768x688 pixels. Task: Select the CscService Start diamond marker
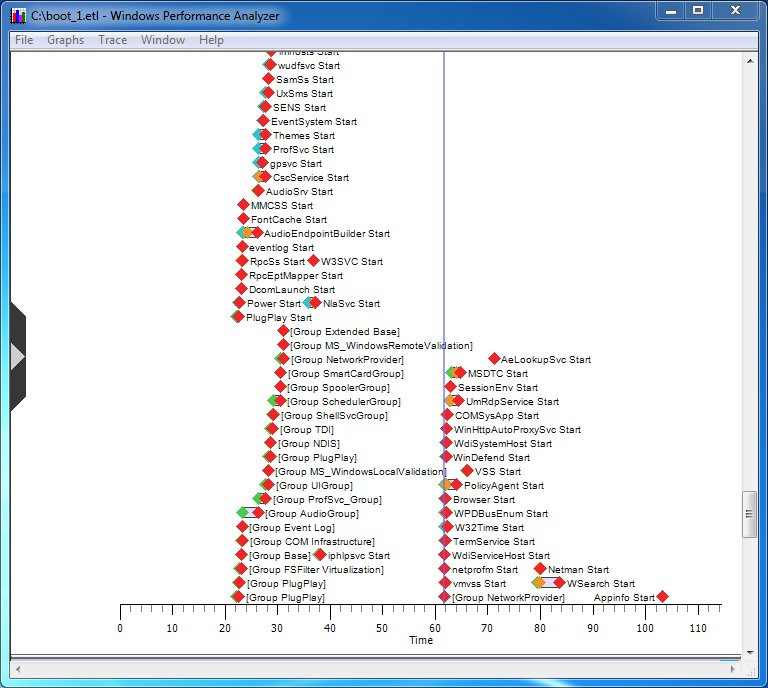tap(265, 177)
